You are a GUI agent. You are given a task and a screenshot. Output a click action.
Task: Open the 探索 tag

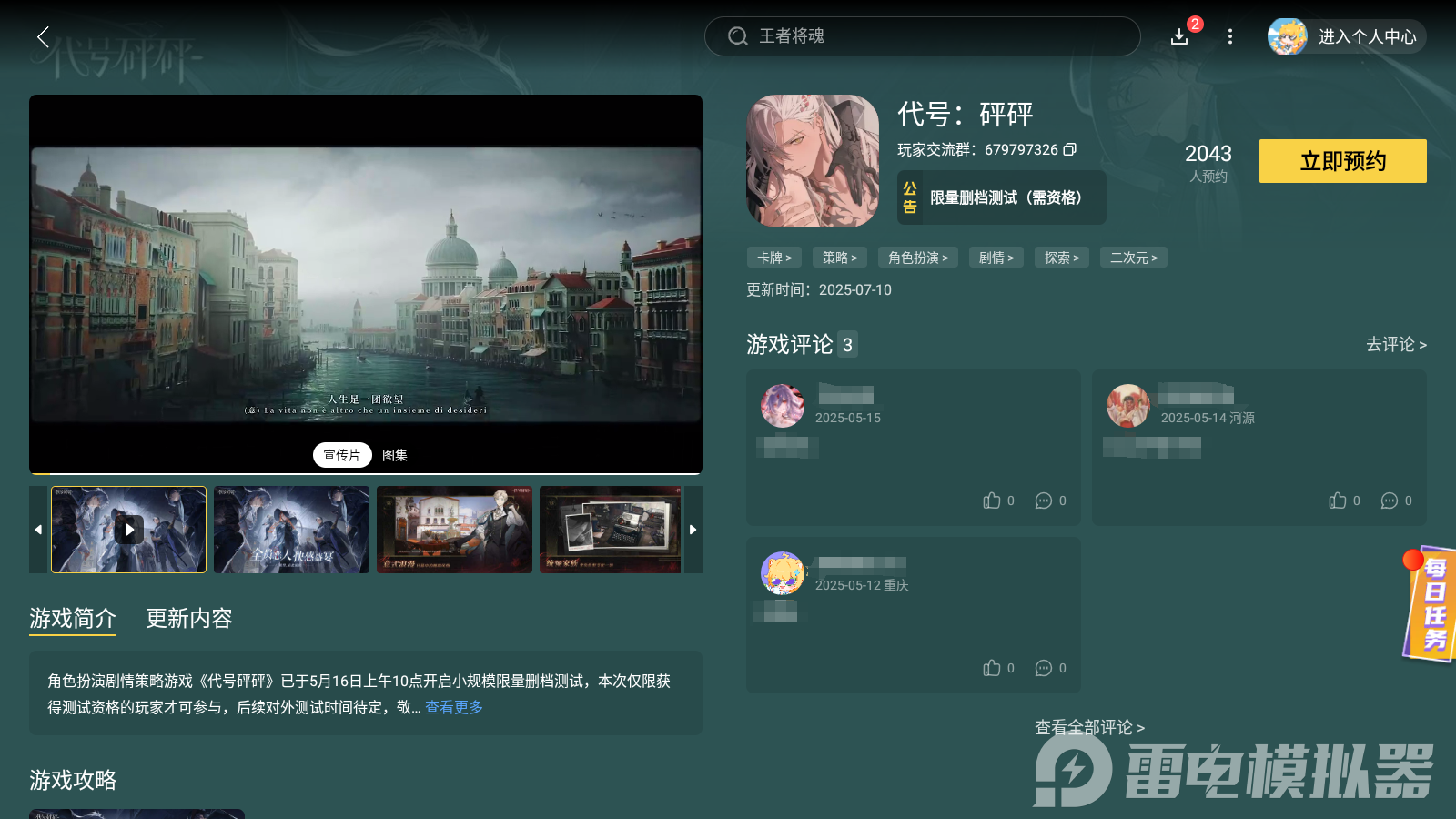click(1062, 258)
